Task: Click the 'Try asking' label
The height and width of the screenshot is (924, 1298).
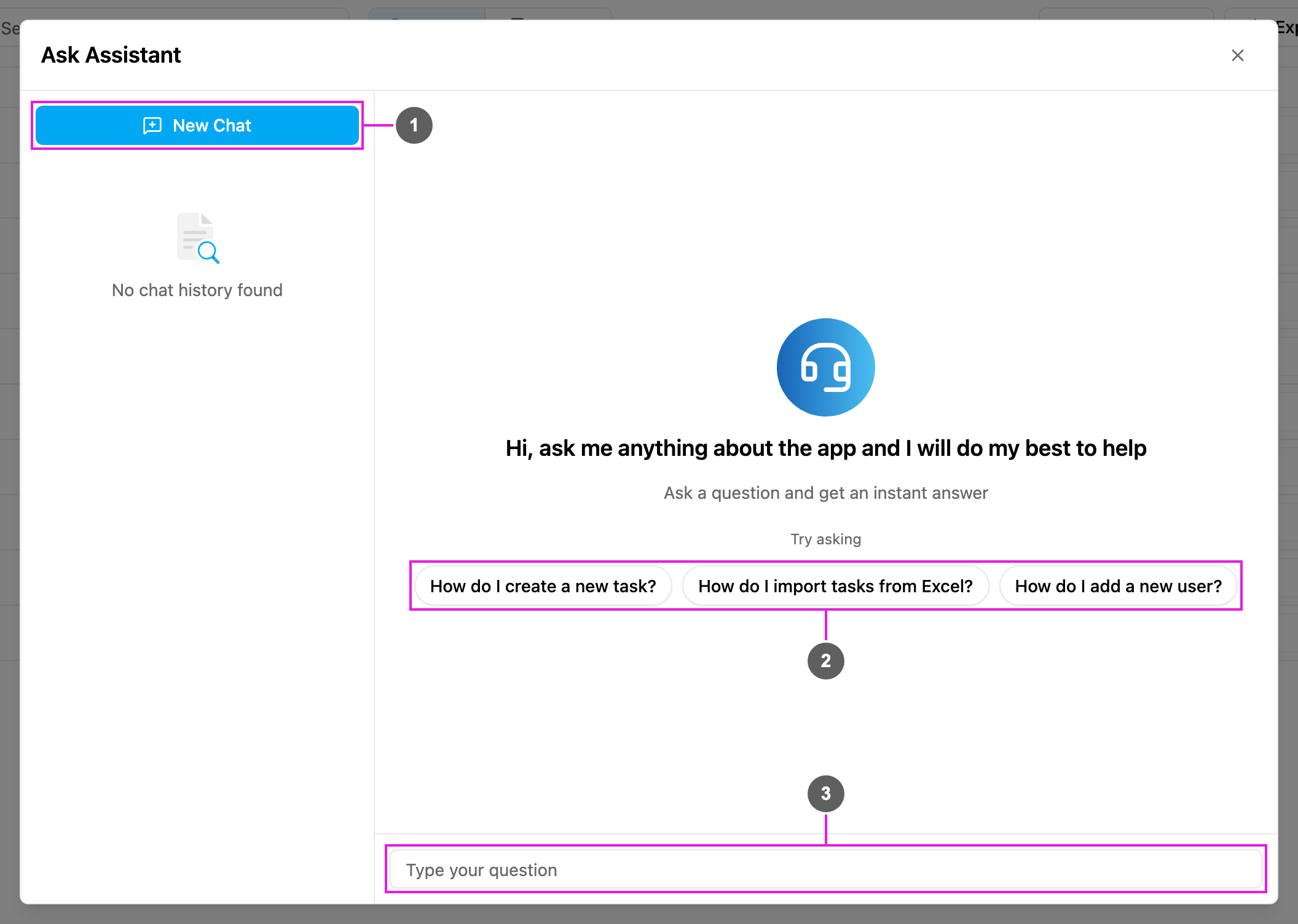Action: coord(826,539)
